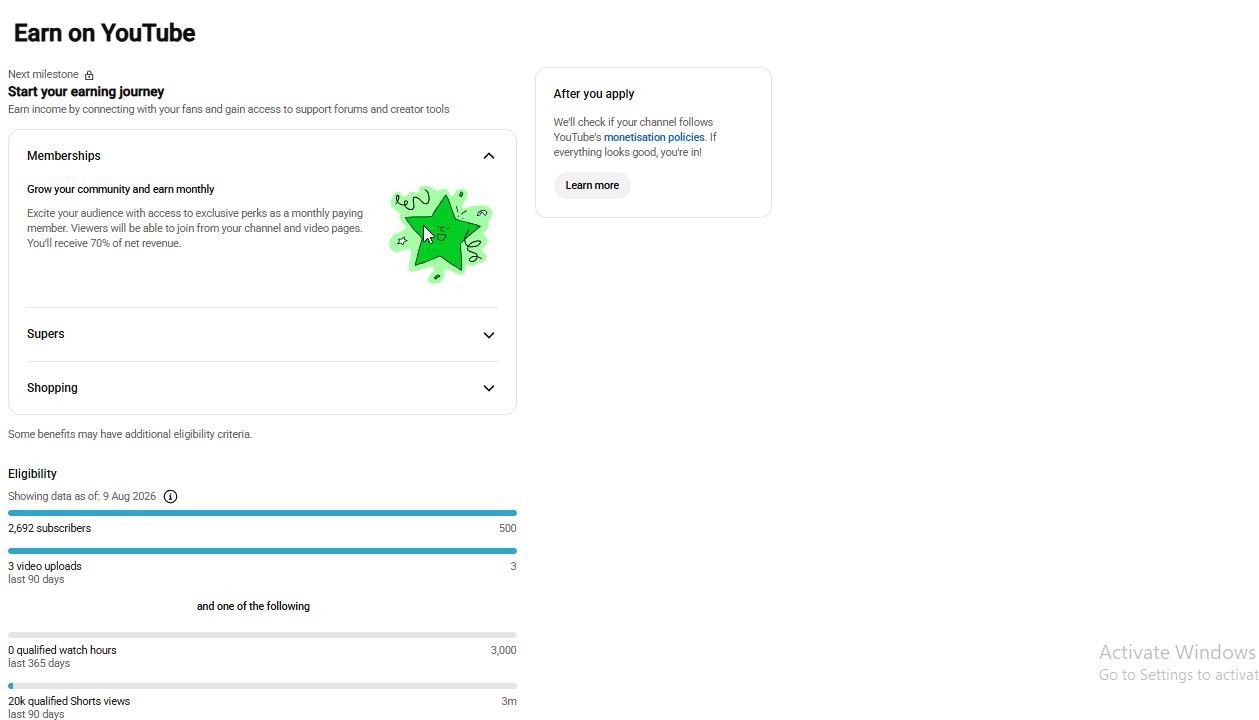The width and height of the screenshot is (1259, 720).
Task: Click the subscribers progress bar
Action: [262, 513]
